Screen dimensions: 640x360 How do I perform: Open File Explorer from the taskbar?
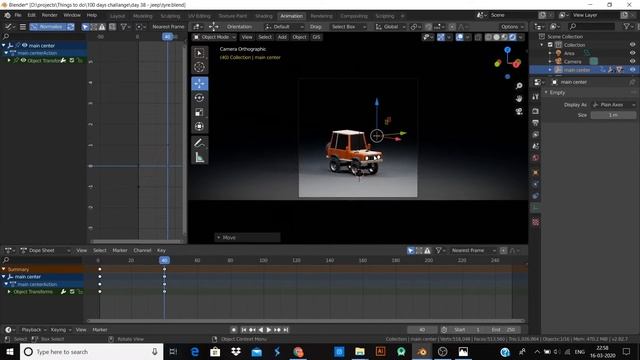(360, 351)
